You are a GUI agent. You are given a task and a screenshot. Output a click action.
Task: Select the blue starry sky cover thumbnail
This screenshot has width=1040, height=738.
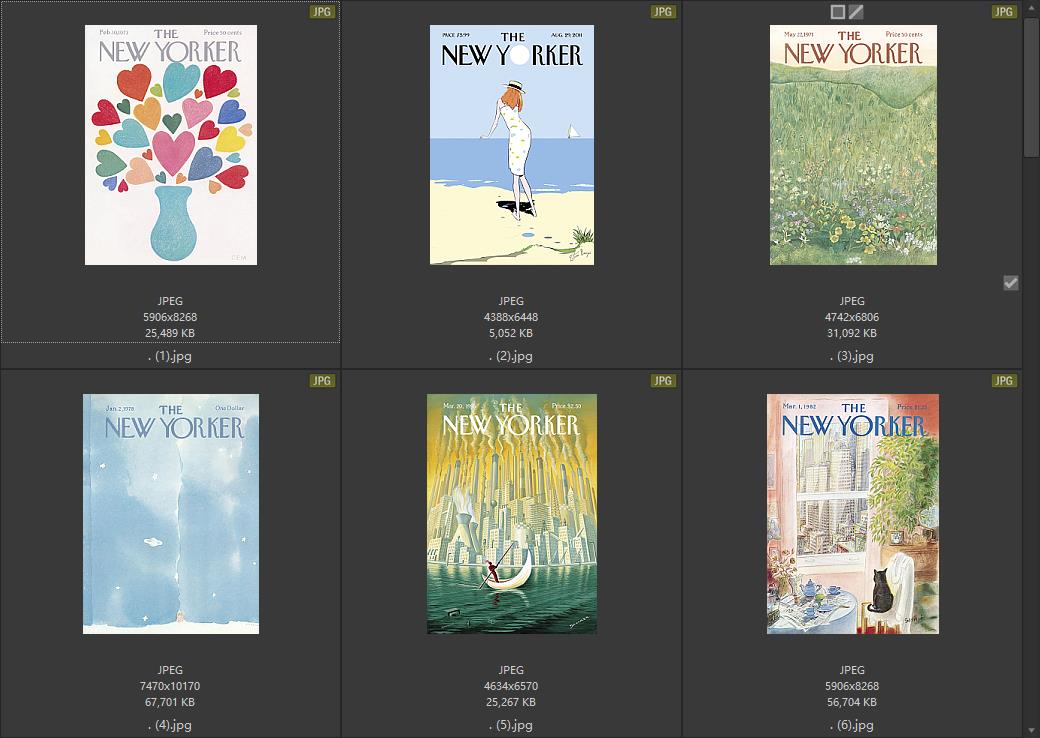pos(170,514)
